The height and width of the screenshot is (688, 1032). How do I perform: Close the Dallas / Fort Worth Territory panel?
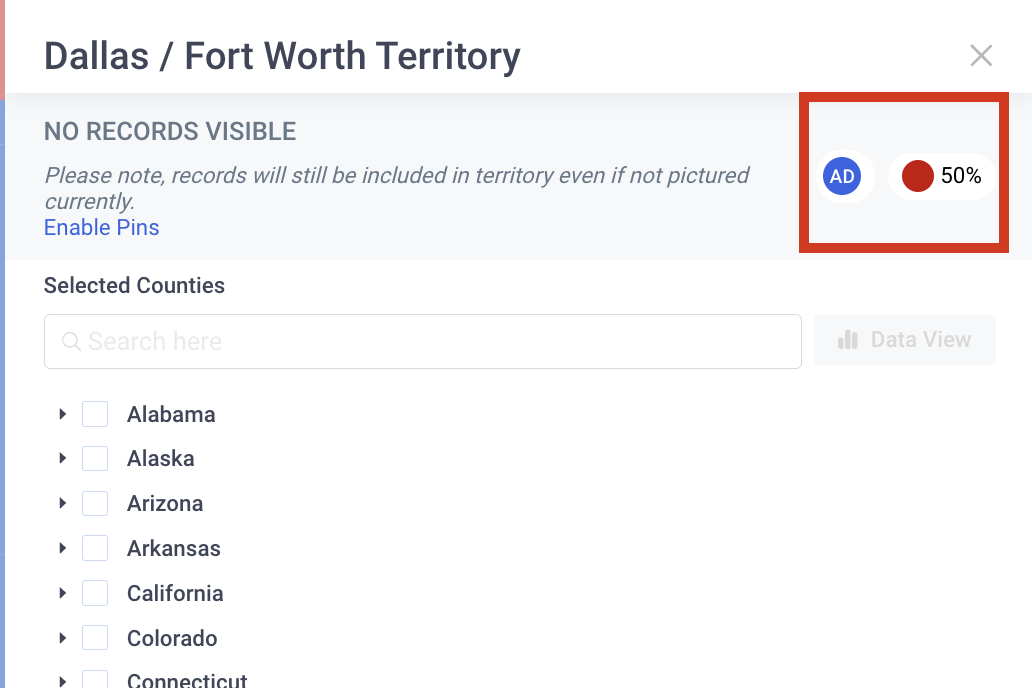point(981,56)
